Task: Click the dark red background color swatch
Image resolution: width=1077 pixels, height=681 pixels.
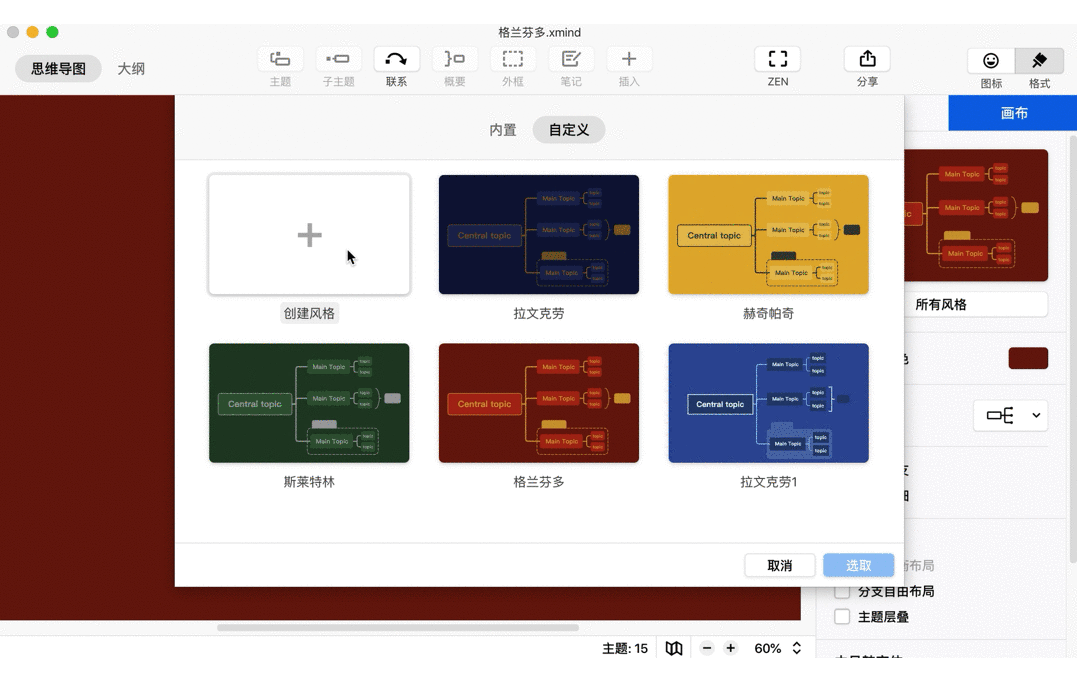Action: pyautogui.click(x=1028, y=357)
